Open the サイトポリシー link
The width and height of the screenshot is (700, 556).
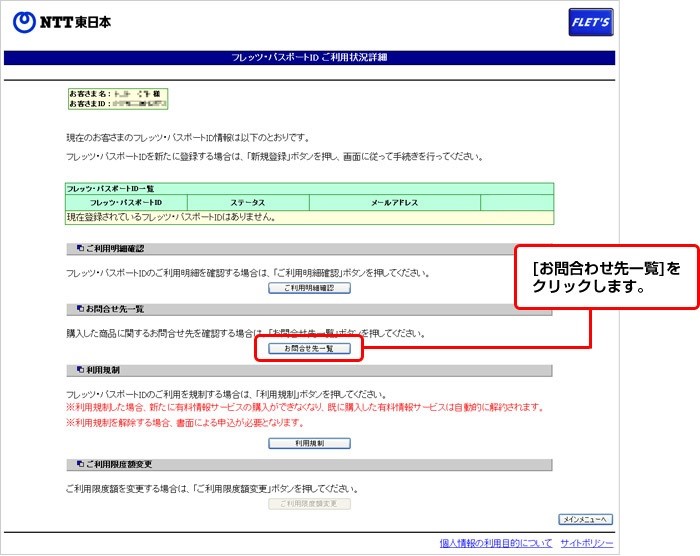coord(587,543)
